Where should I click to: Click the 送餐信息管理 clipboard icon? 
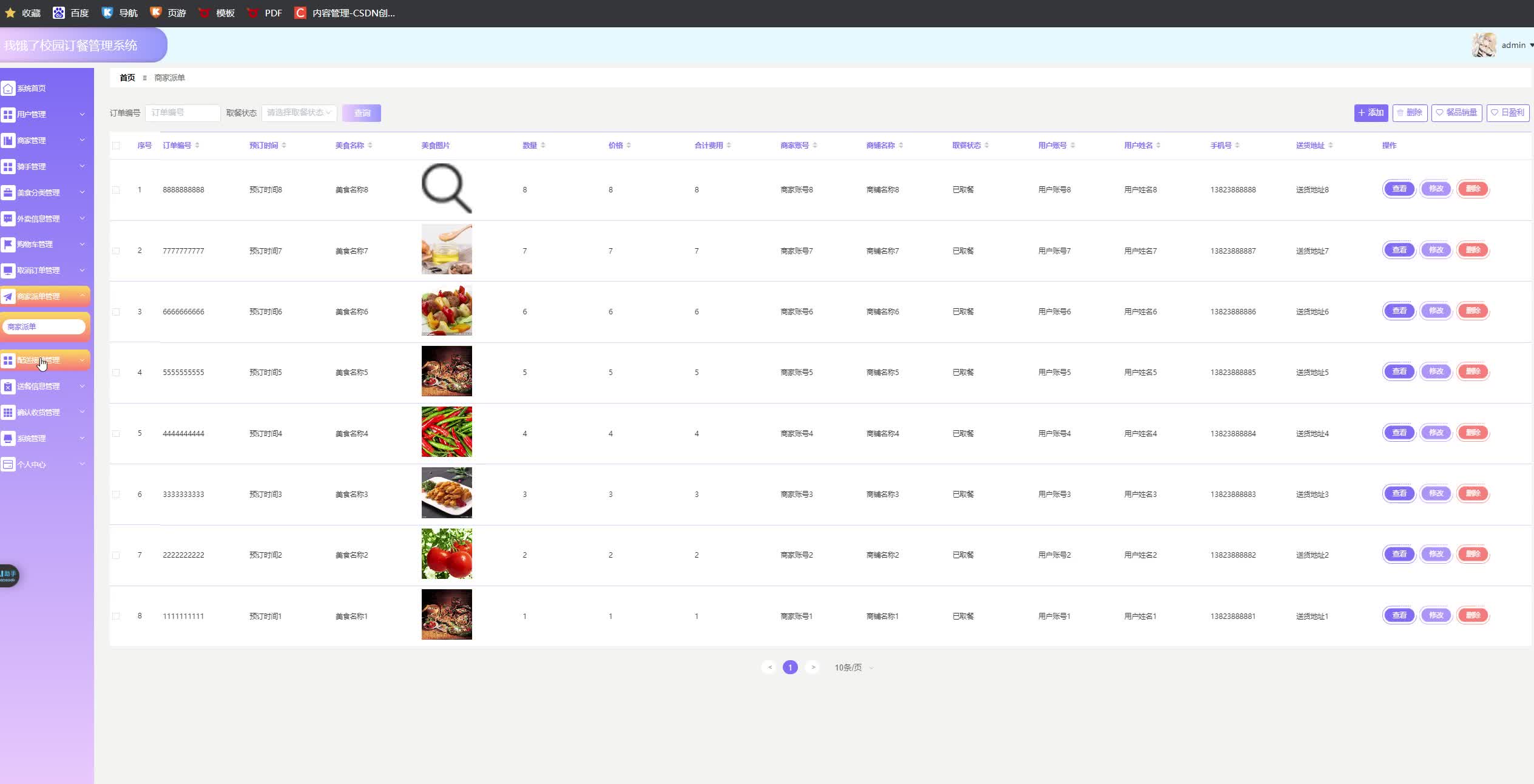[x=8, y=387]
